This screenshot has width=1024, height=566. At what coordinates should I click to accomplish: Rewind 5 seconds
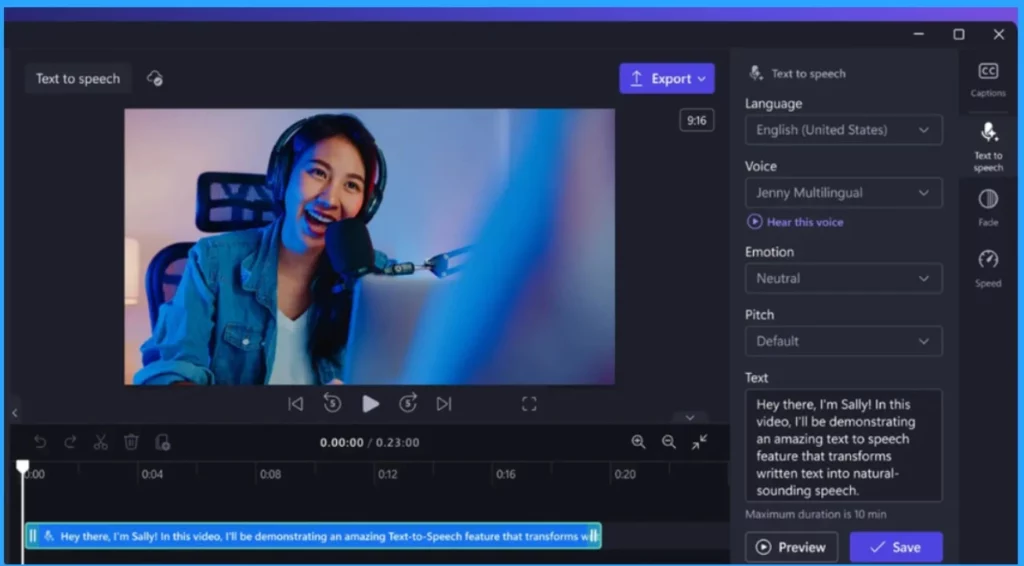pos(332,403)
